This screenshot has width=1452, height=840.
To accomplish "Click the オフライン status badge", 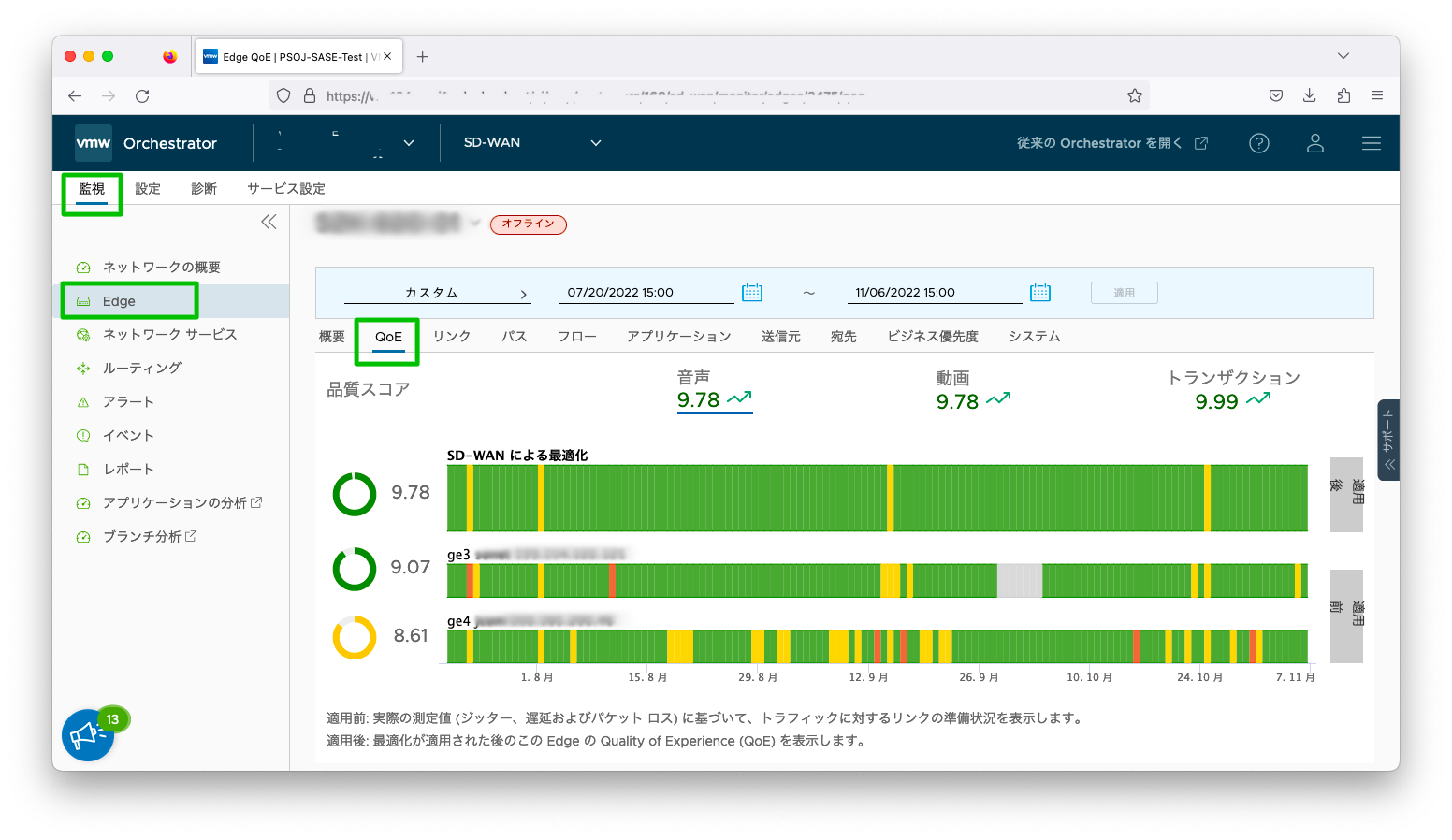I will [528, 224].
